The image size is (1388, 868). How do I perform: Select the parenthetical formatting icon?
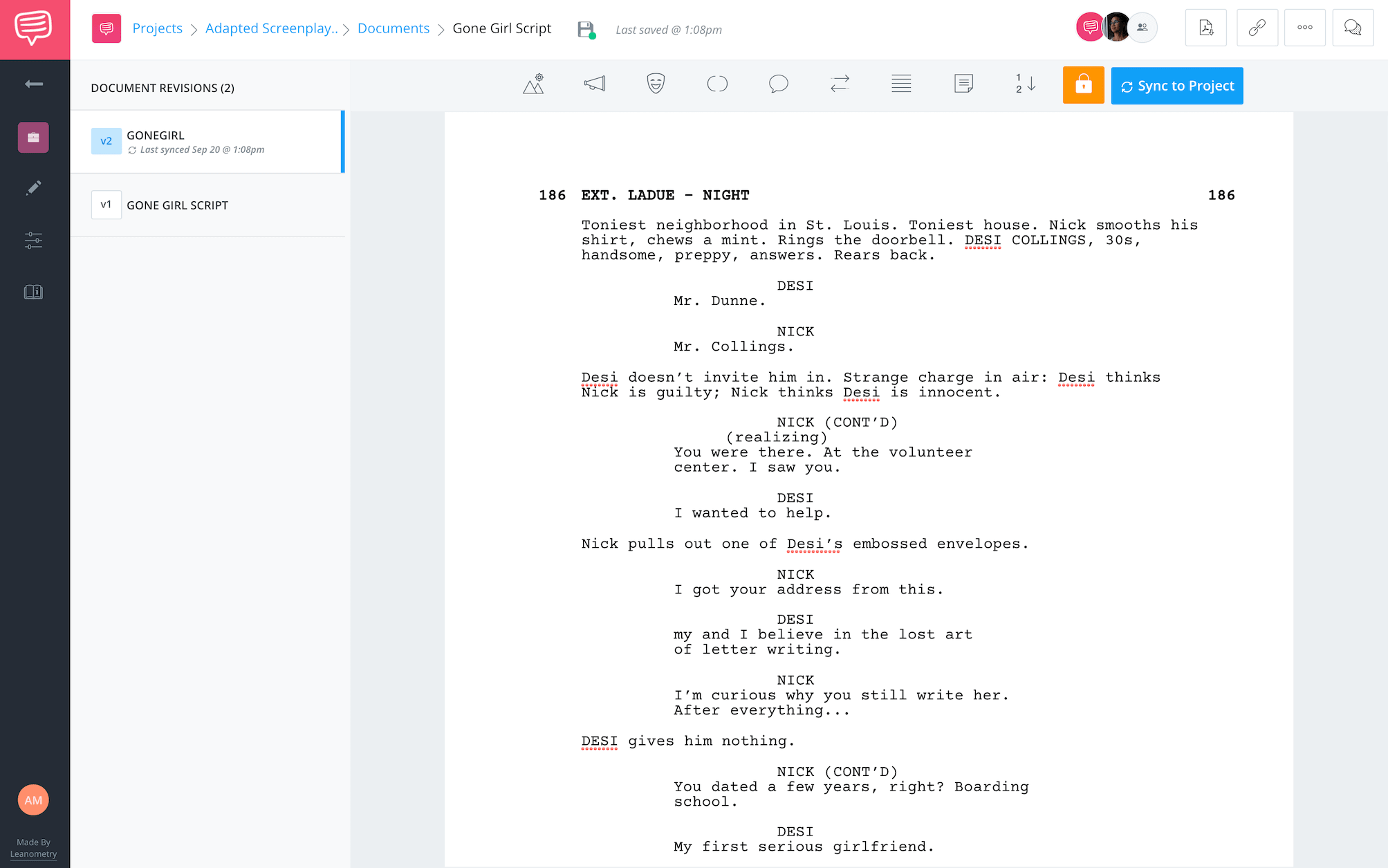click(717, 84)
